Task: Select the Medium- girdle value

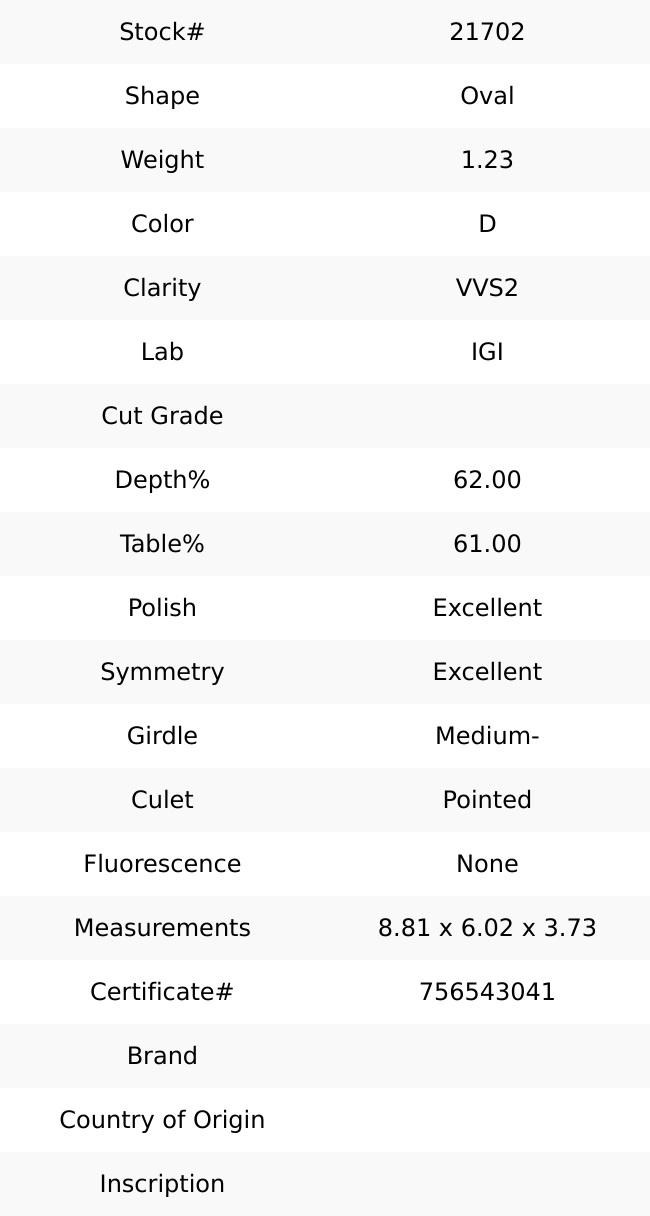Action: [x=487, y=736]
